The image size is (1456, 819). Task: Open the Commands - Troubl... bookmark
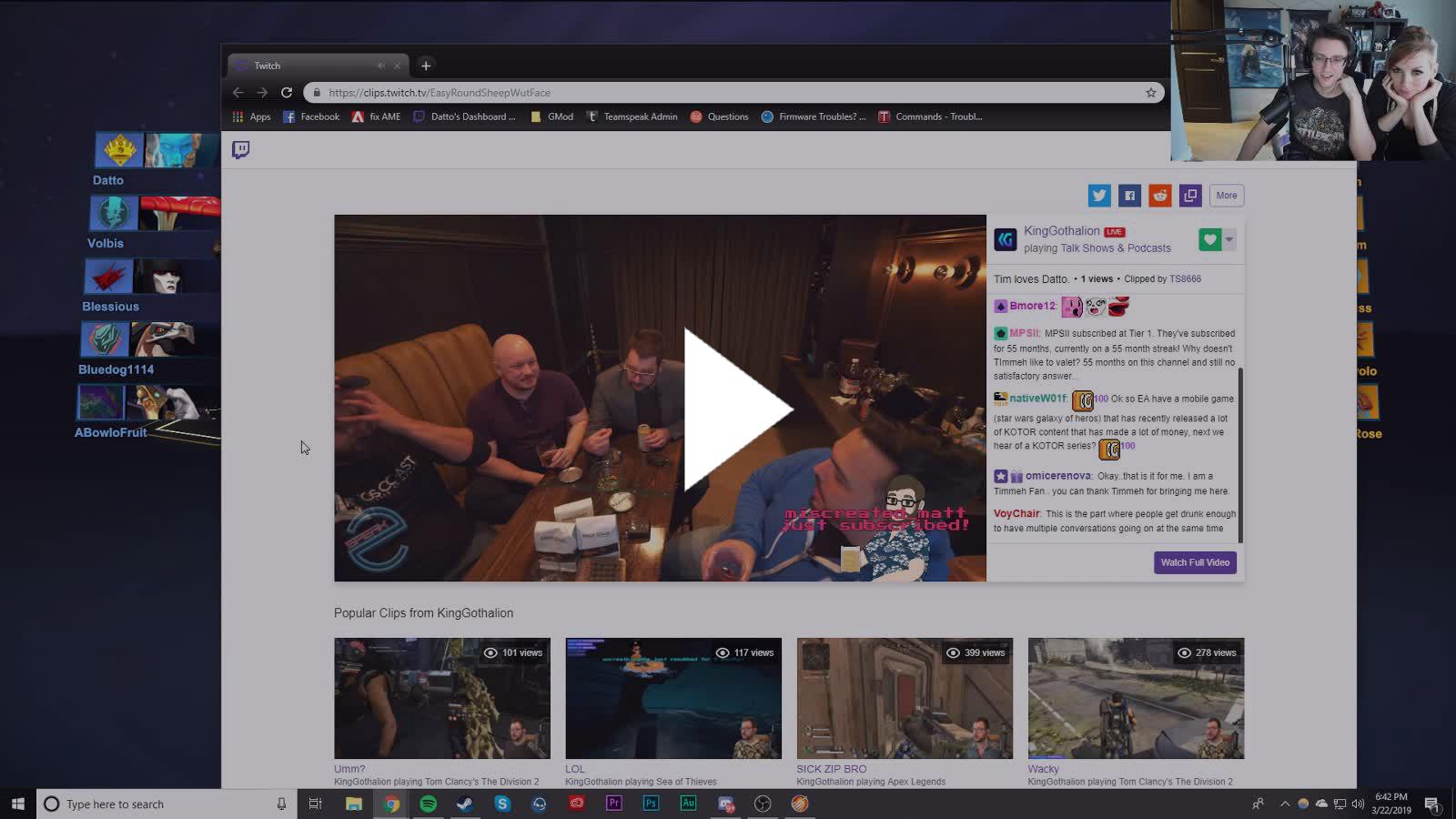[930, 116]
